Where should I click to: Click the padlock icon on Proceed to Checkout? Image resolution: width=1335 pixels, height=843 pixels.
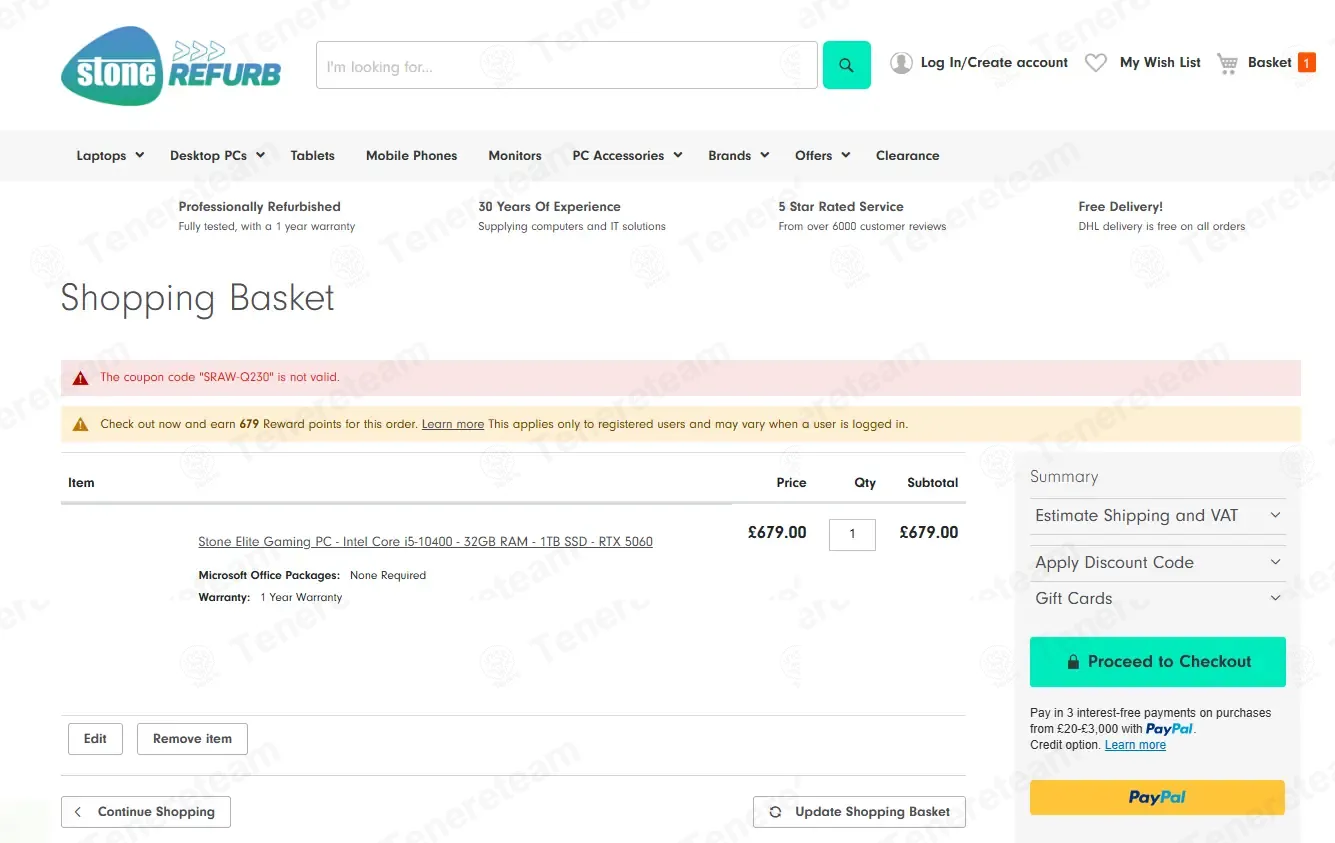pyautogui.click(x=1073, y=662)
